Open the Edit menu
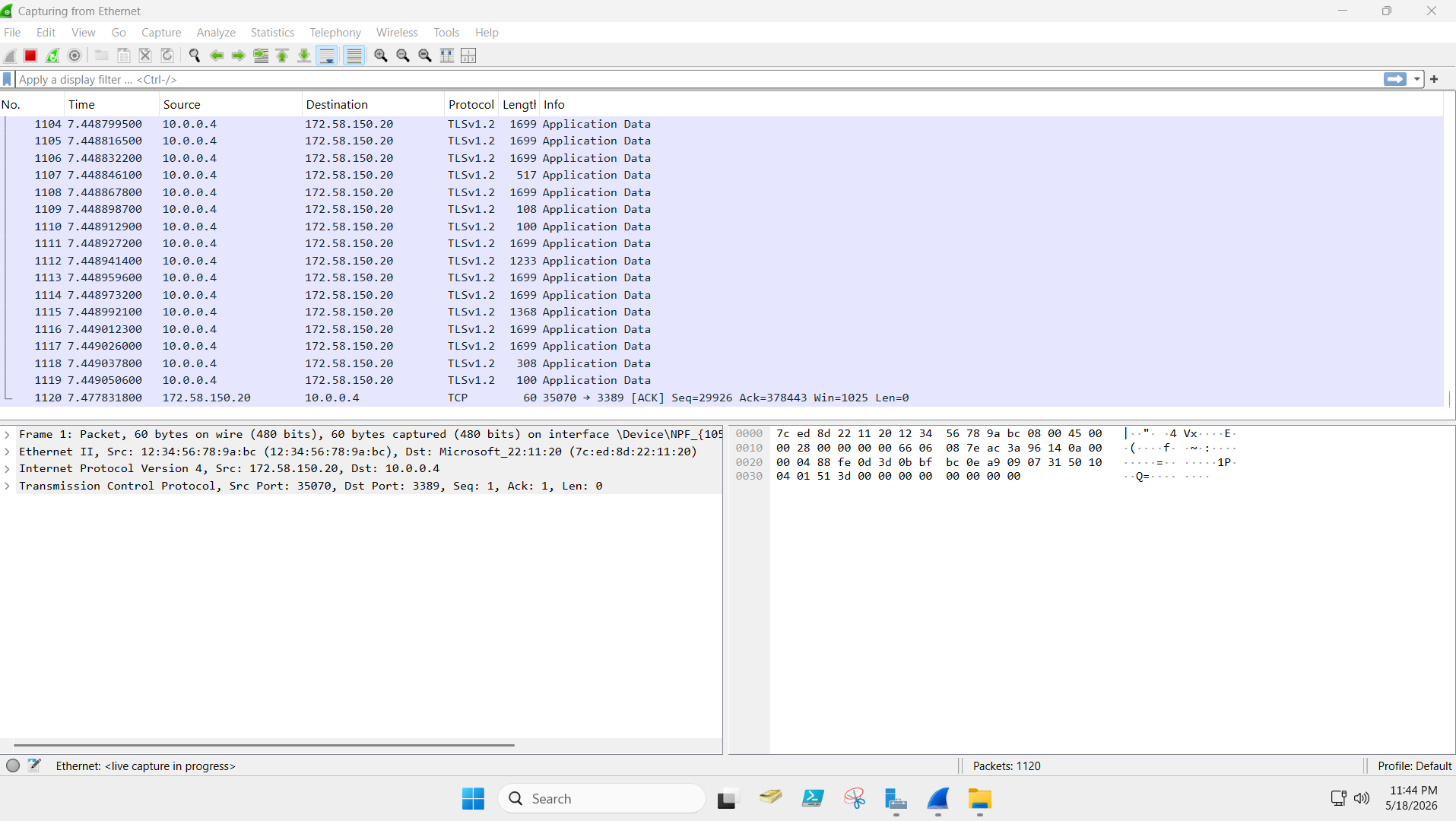1456x821 pixels. pos(46,33)
